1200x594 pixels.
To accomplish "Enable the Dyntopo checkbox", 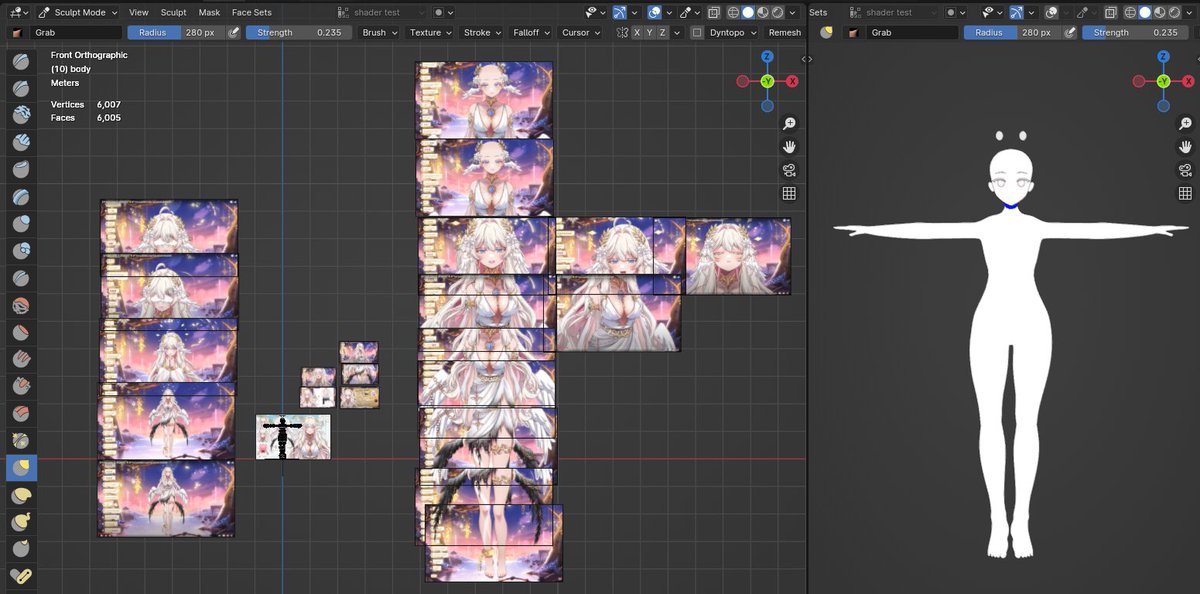I will (x=697, y=33).
